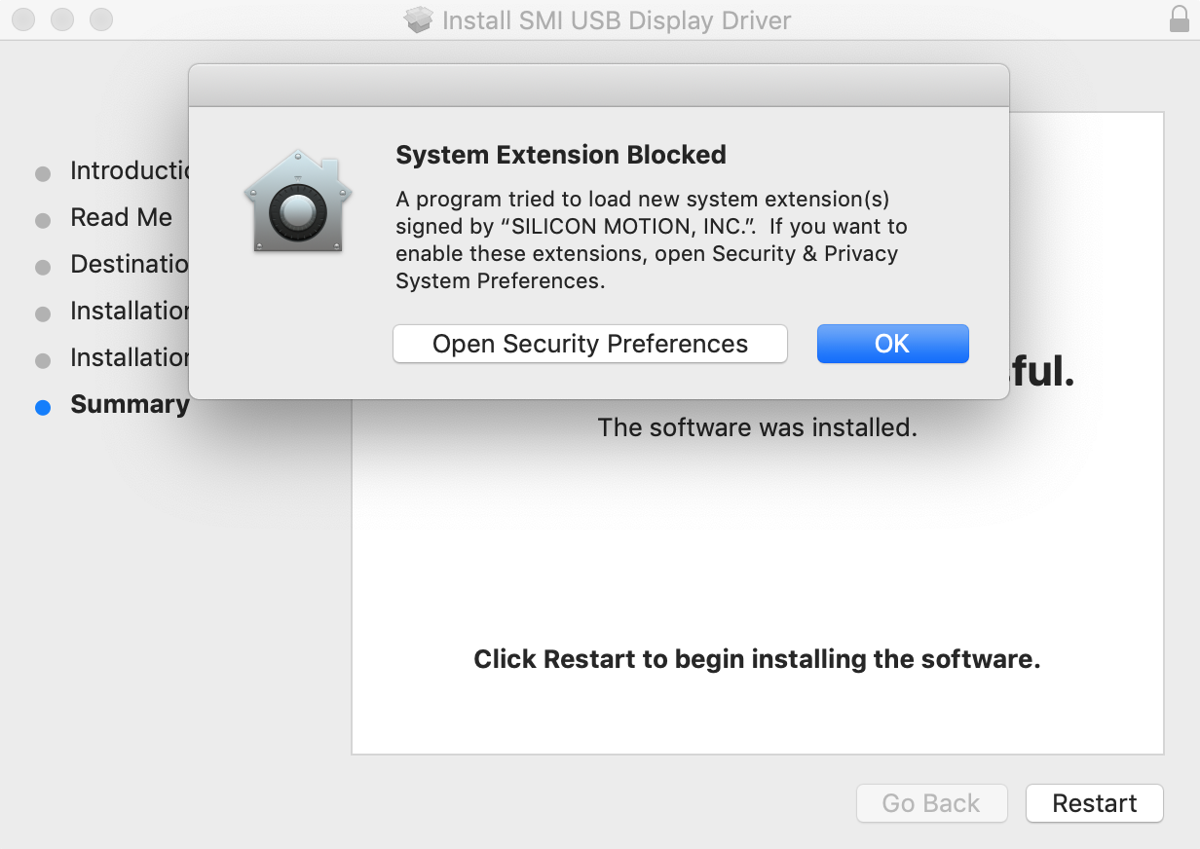Click the yellow minimize button

[62, 19]
